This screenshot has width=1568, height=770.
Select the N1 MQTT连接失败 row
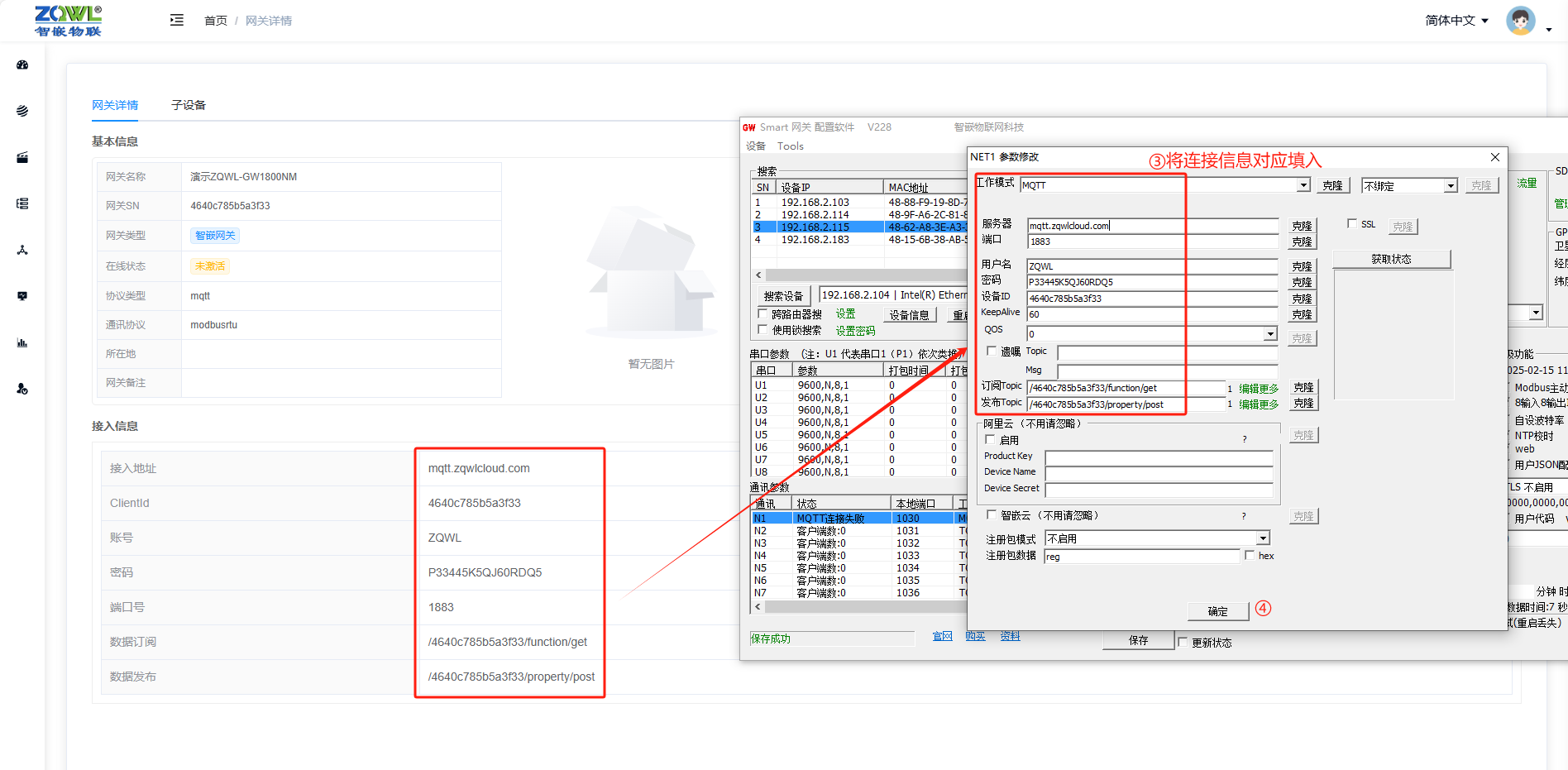(858, 519)
